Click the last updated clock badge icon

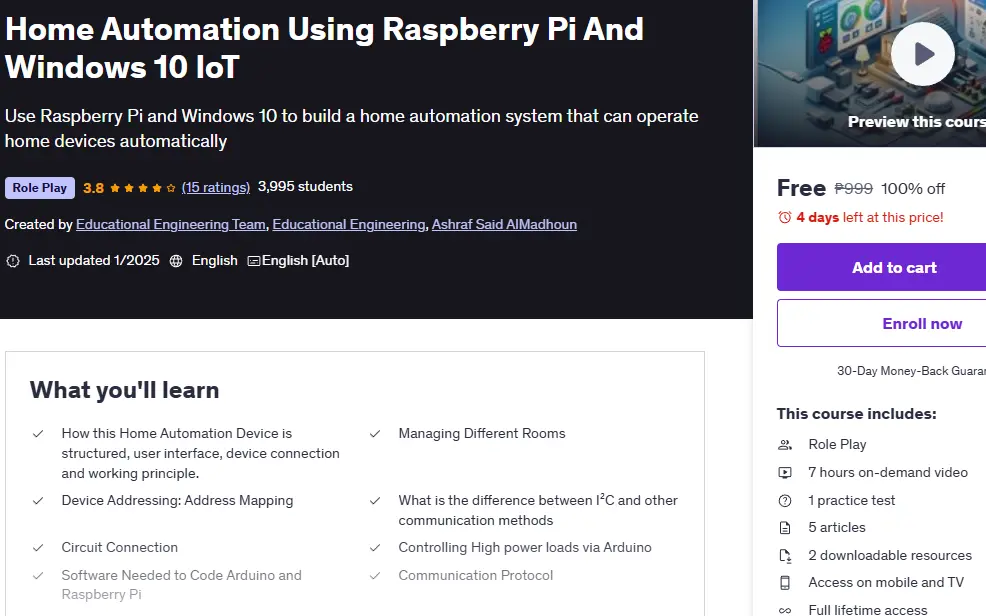click(x=13, y=261)
